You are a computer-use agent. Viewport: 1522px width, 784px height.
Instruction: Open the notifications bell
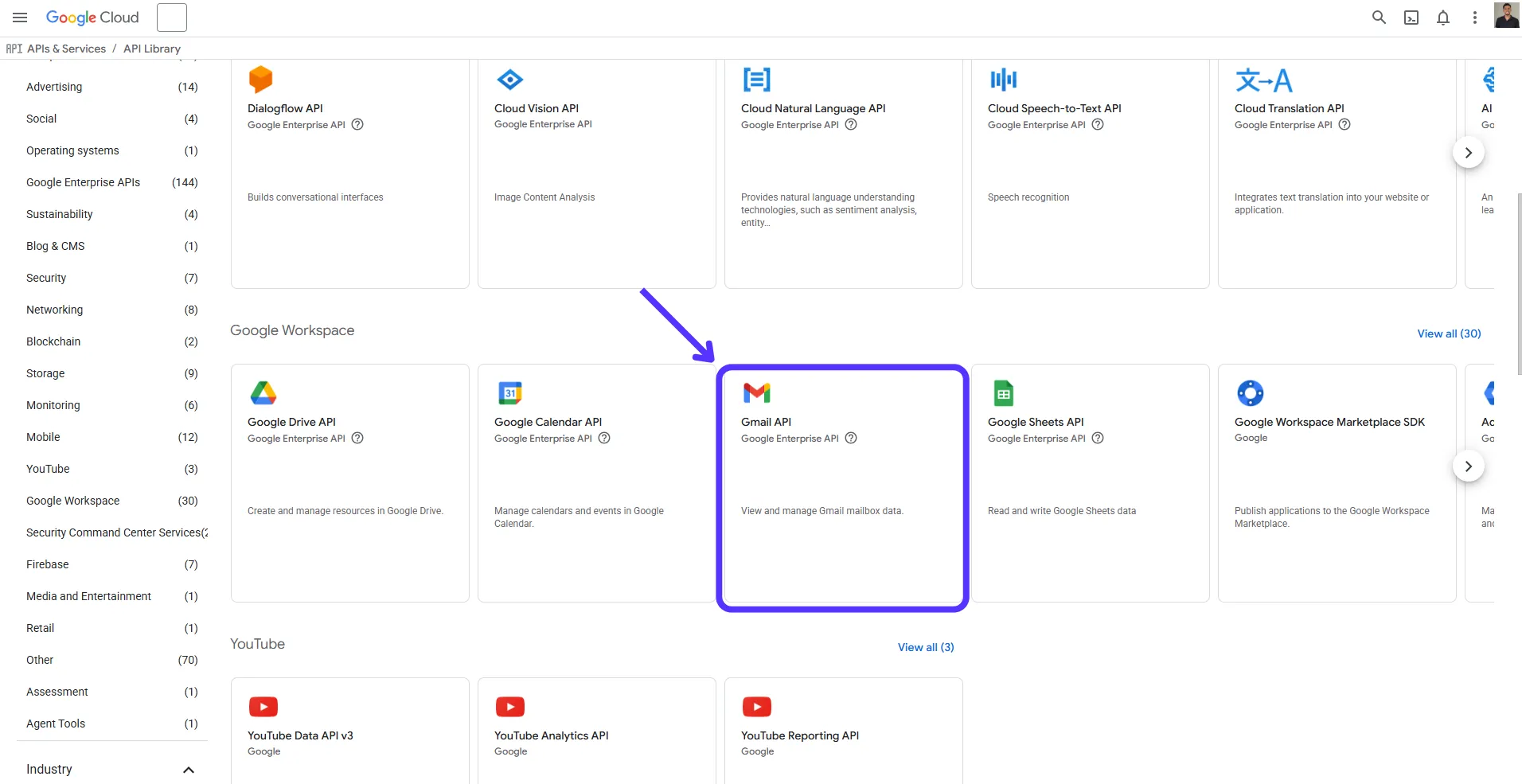(1443, 18)
